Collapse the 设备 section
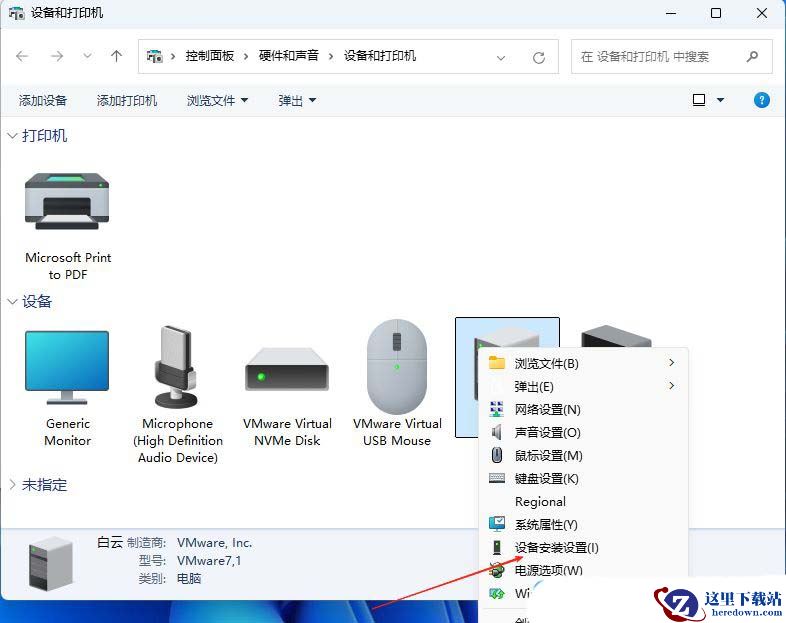Viewport: 786px width, 623px height. tap(13, 302)
